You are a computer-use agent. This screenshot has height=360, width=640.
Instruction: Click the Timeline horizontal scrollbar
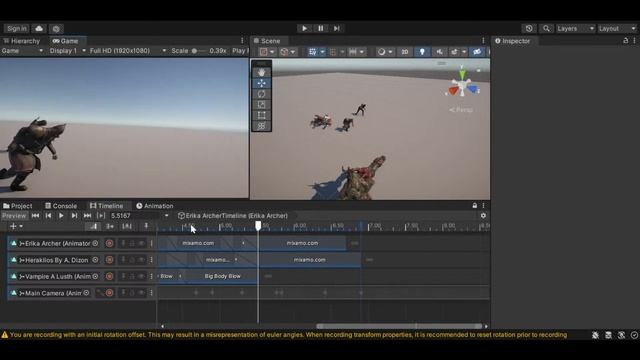[x=400, y=326]
